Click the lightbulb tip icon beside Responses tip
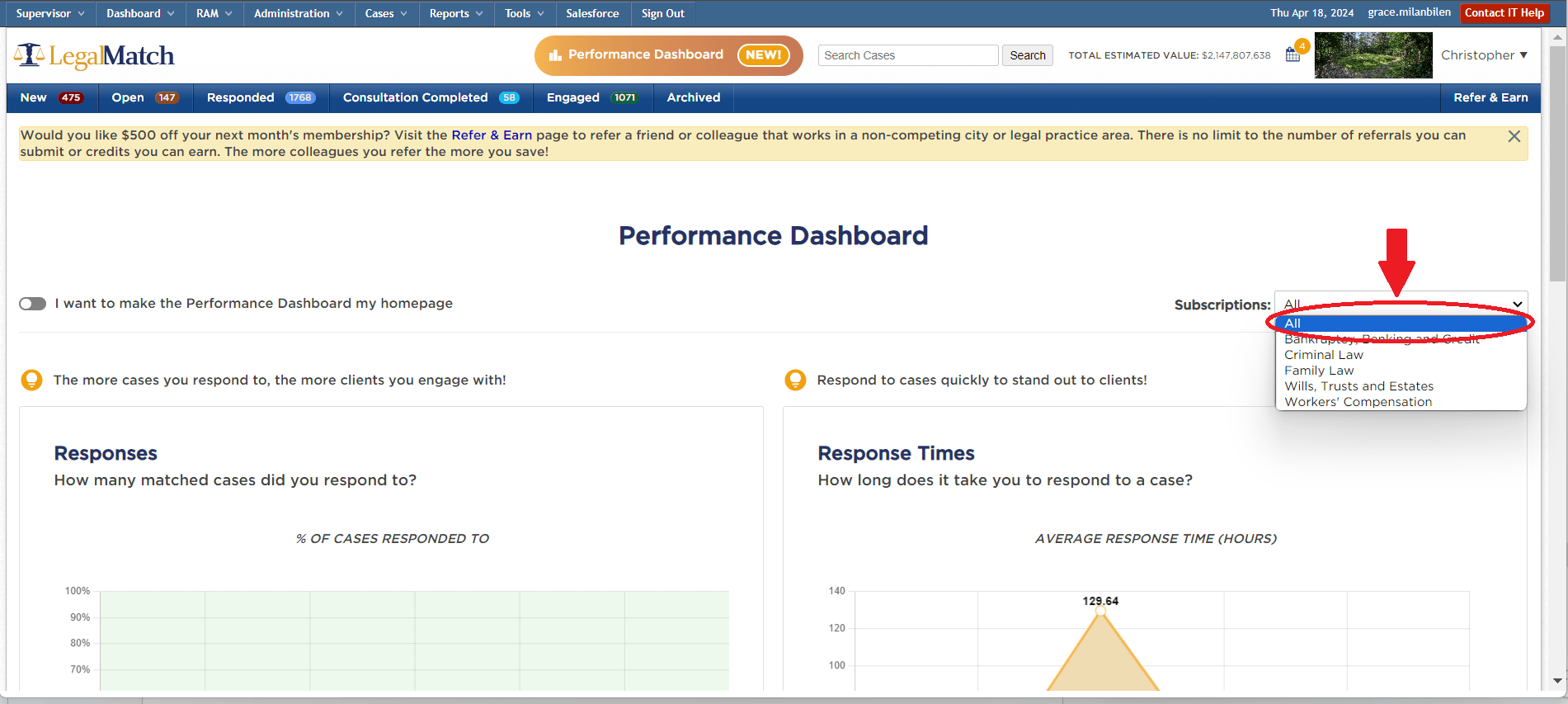Viewport: 1568px width, 704px height. (31, 380)
